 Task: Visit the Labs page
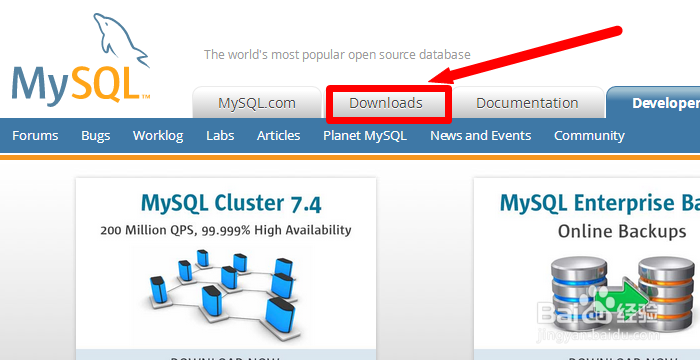pos(220,135)
